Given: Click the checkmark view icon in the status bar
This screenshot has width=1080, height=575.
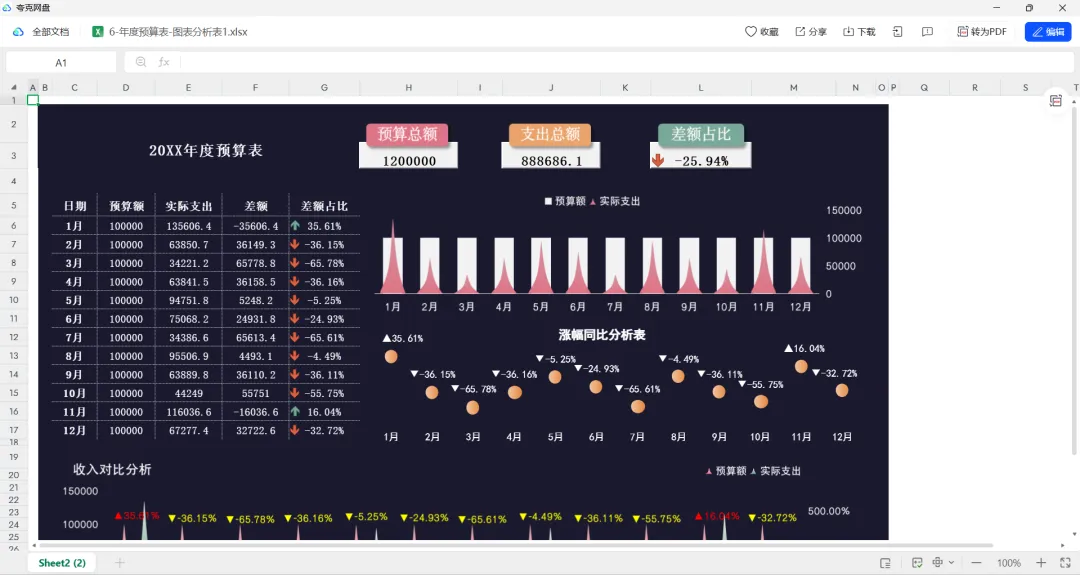Looking at the screenshot, I should tap(917, 563).
